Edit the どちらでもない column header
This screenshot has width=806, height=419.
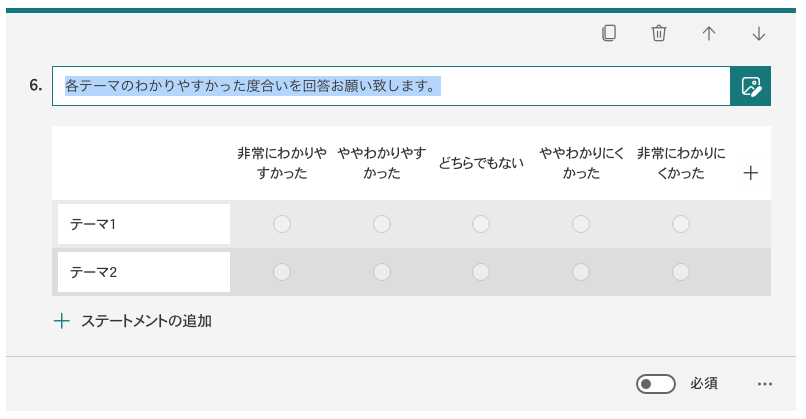[x=481, y=163]
